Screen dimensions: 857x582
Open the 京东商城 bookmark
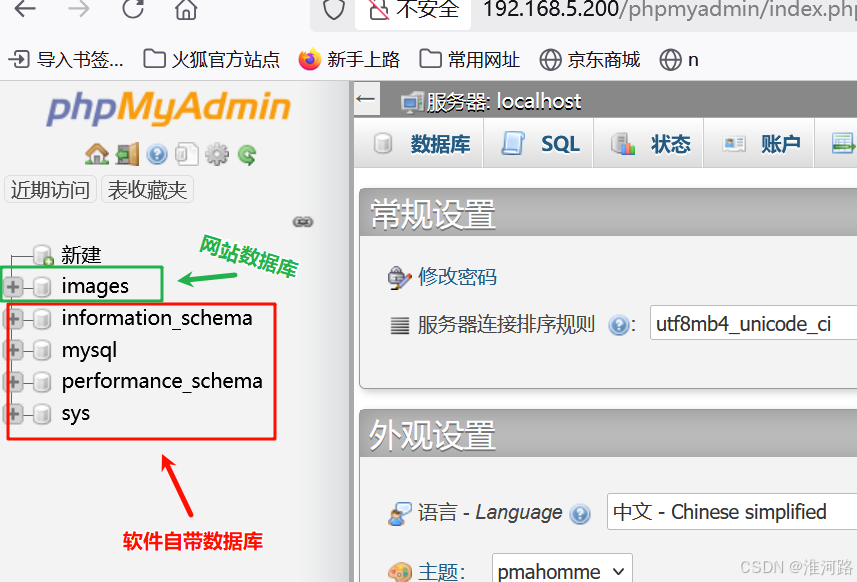tap(590, 60)
